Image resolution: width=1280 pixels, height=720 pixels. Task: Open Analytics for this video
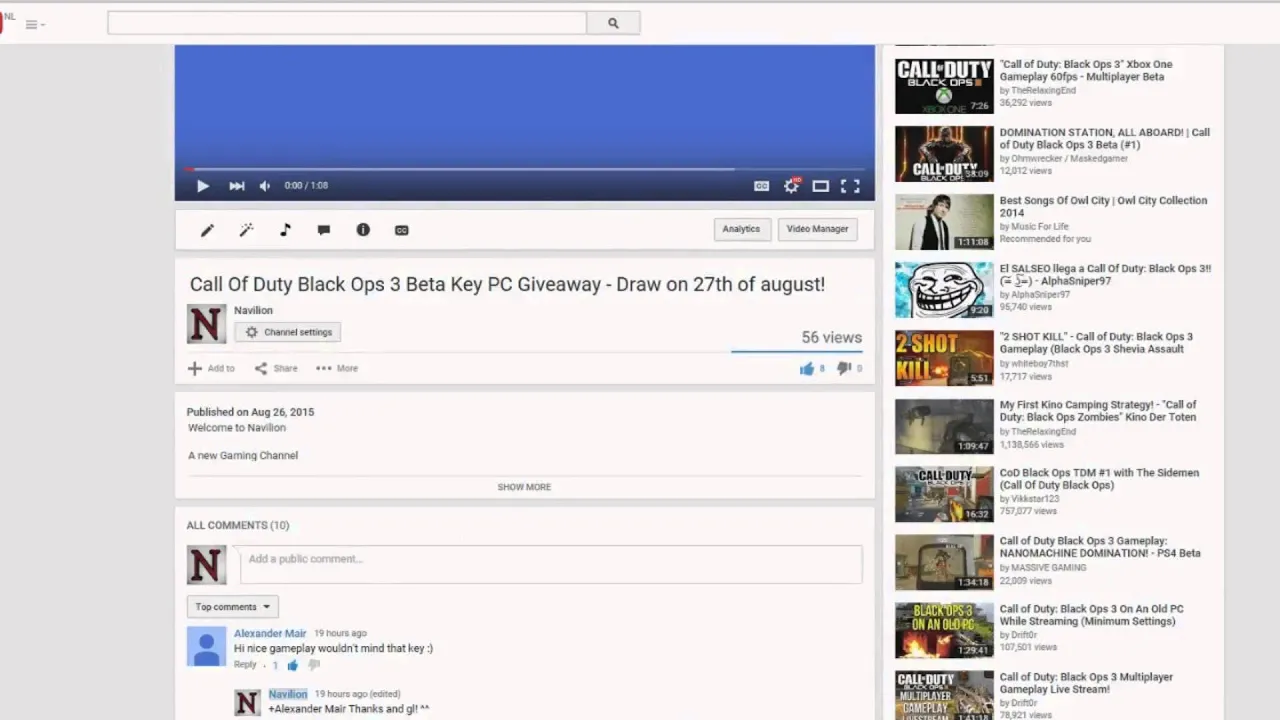coord(741,229)
